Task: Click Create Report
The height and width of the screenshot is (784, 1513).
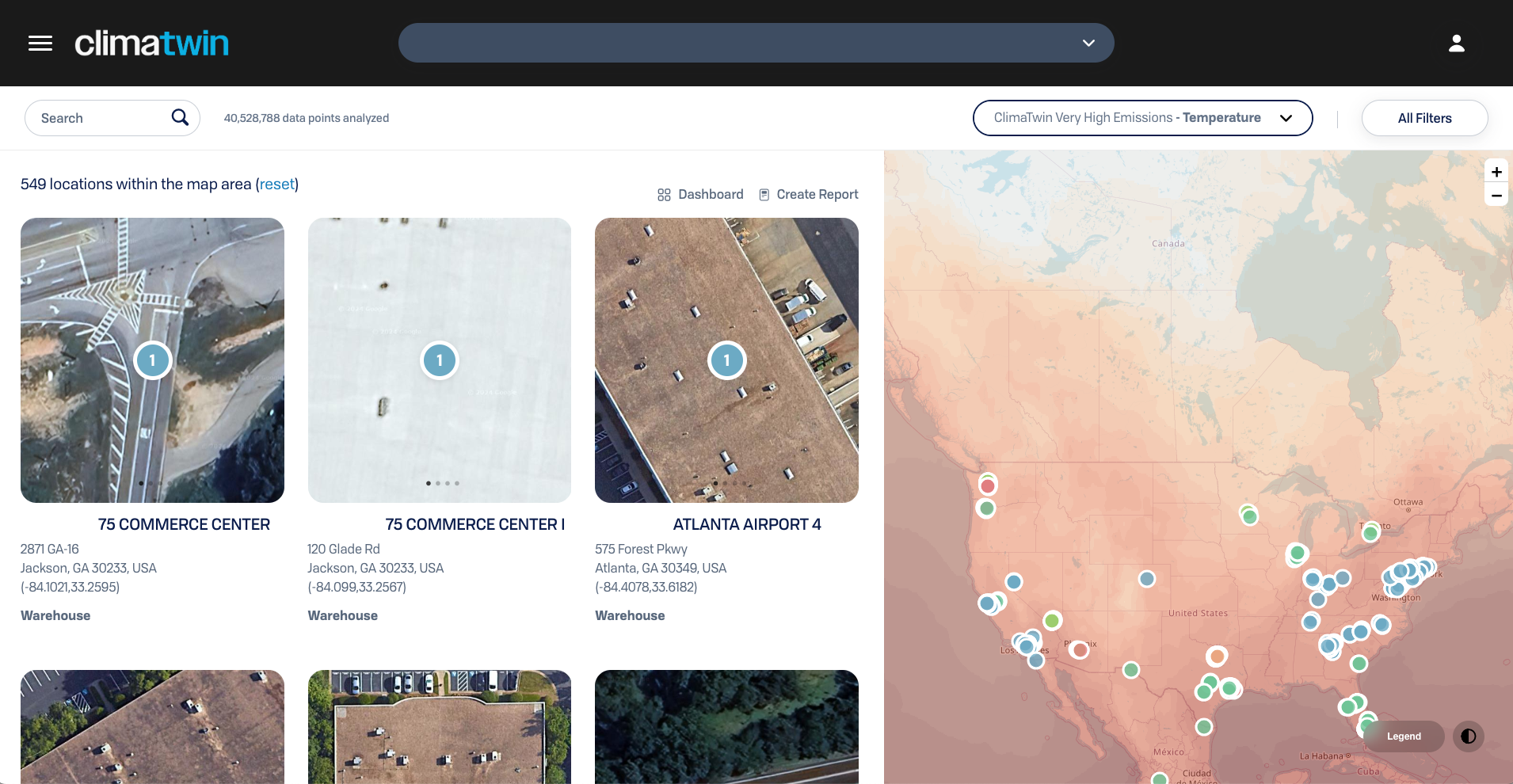Action: pyautogui.click(x=808, y=195)
